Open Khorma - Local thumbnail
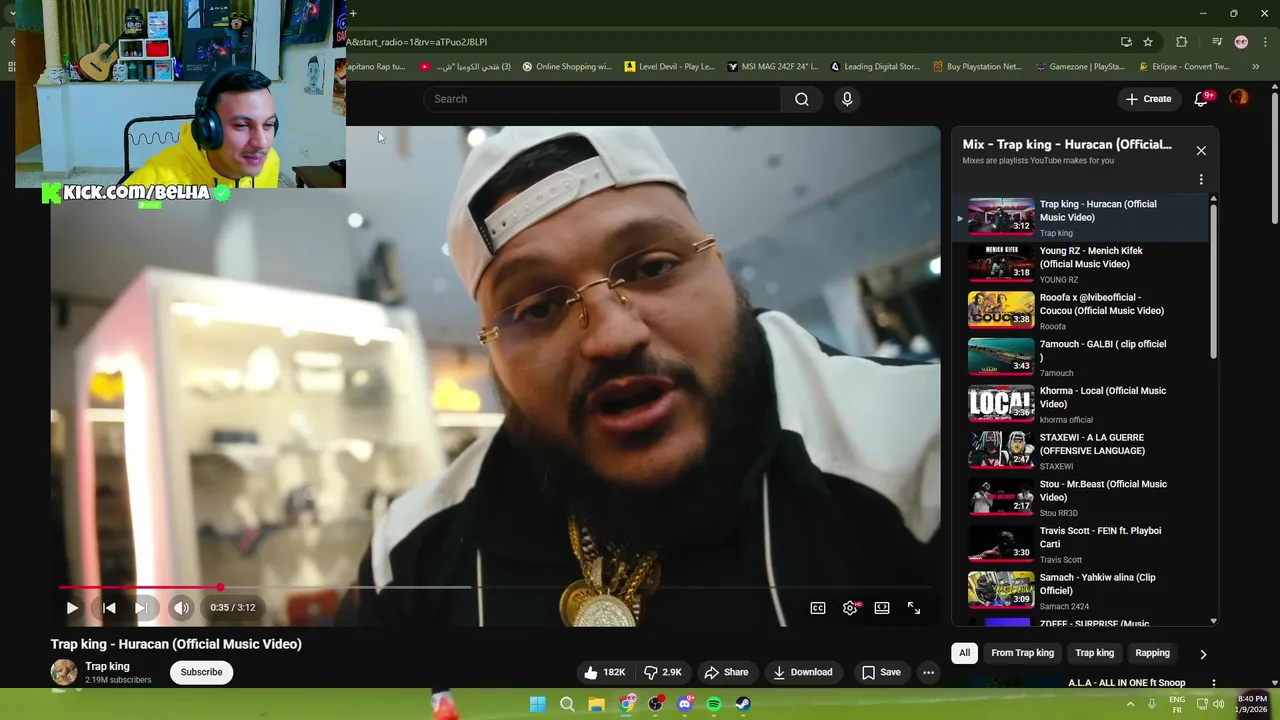This screenshot has height=720, width=1280. coord(1001,402)
